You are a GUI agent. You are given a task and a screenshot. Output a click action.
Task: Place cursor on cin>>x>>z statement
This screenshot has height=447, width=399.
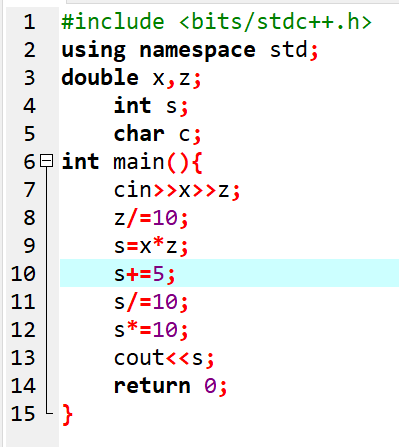click(177, 190)
